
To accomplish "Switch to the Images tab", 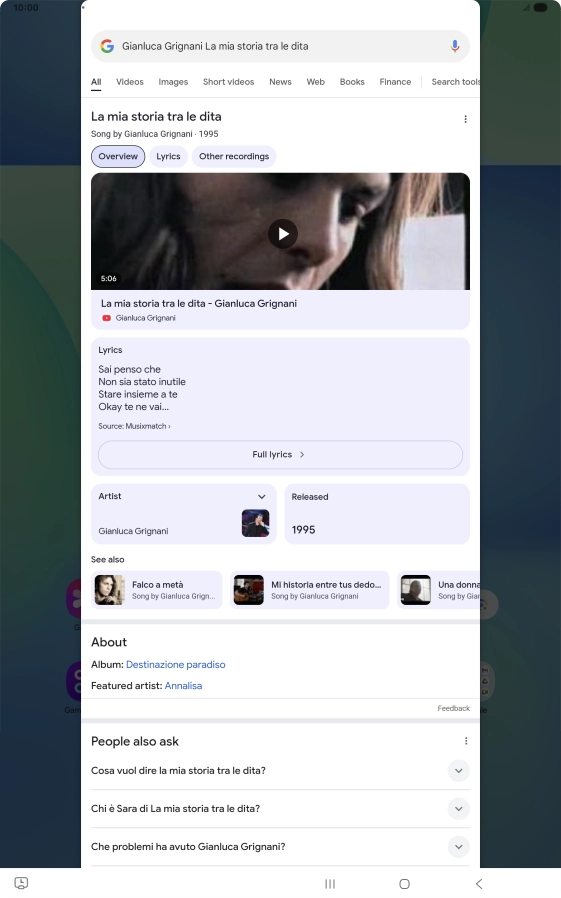I will pyautogui.click(x=173, y=82).
